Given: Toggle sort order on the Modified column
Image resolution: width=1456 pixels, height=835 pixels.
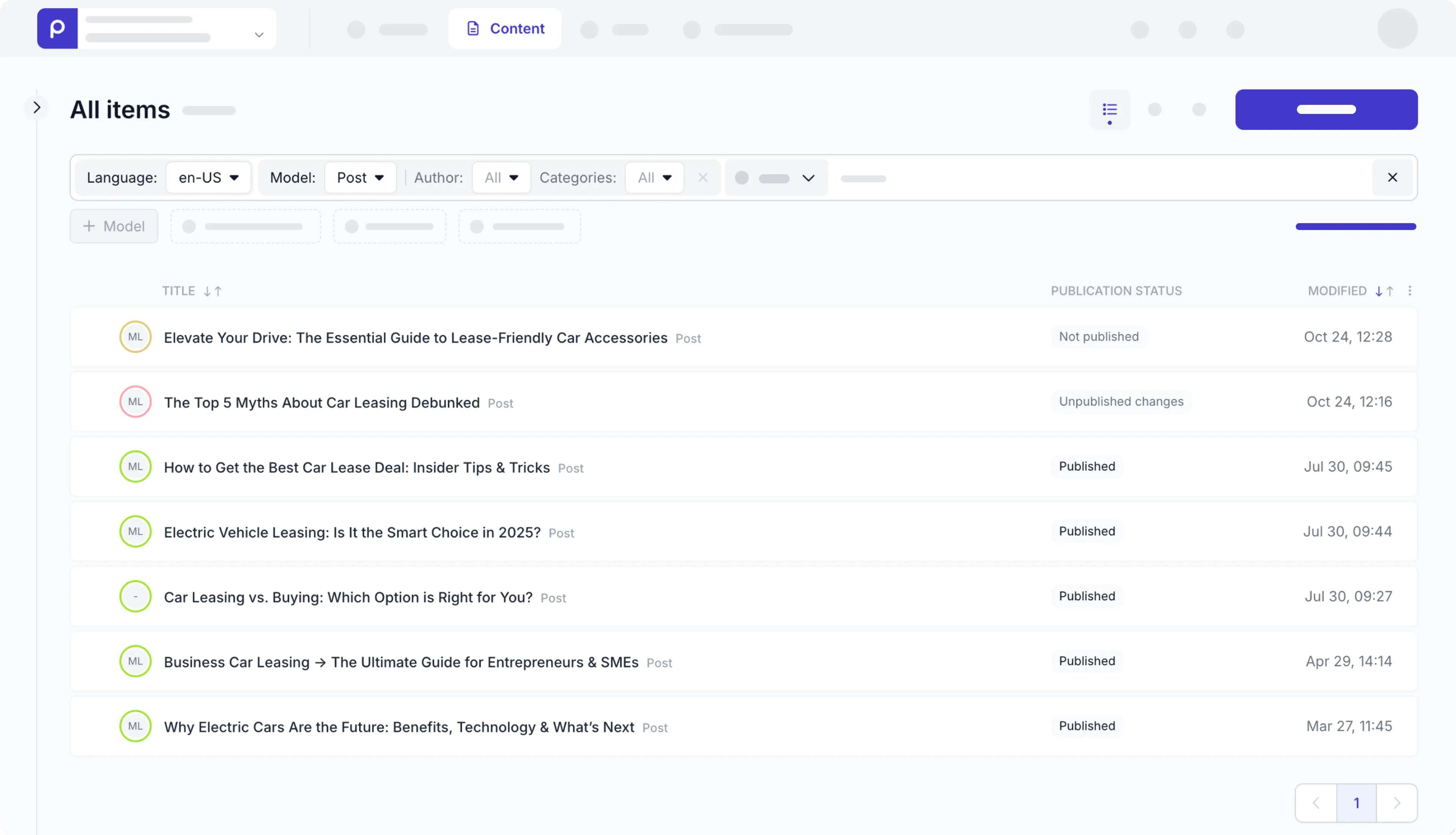Looking at the screenshot, I should (1383, 291).
